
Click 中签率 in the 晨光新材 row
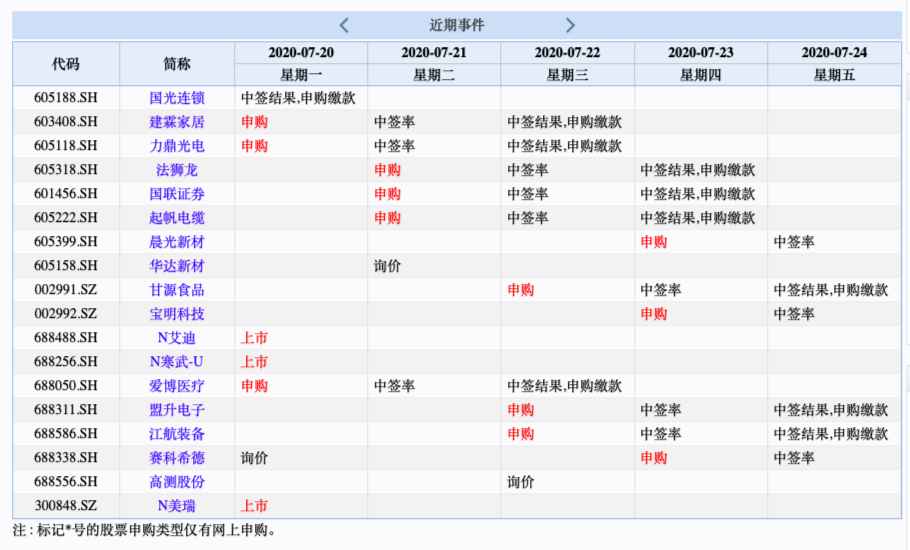(794, 241)
